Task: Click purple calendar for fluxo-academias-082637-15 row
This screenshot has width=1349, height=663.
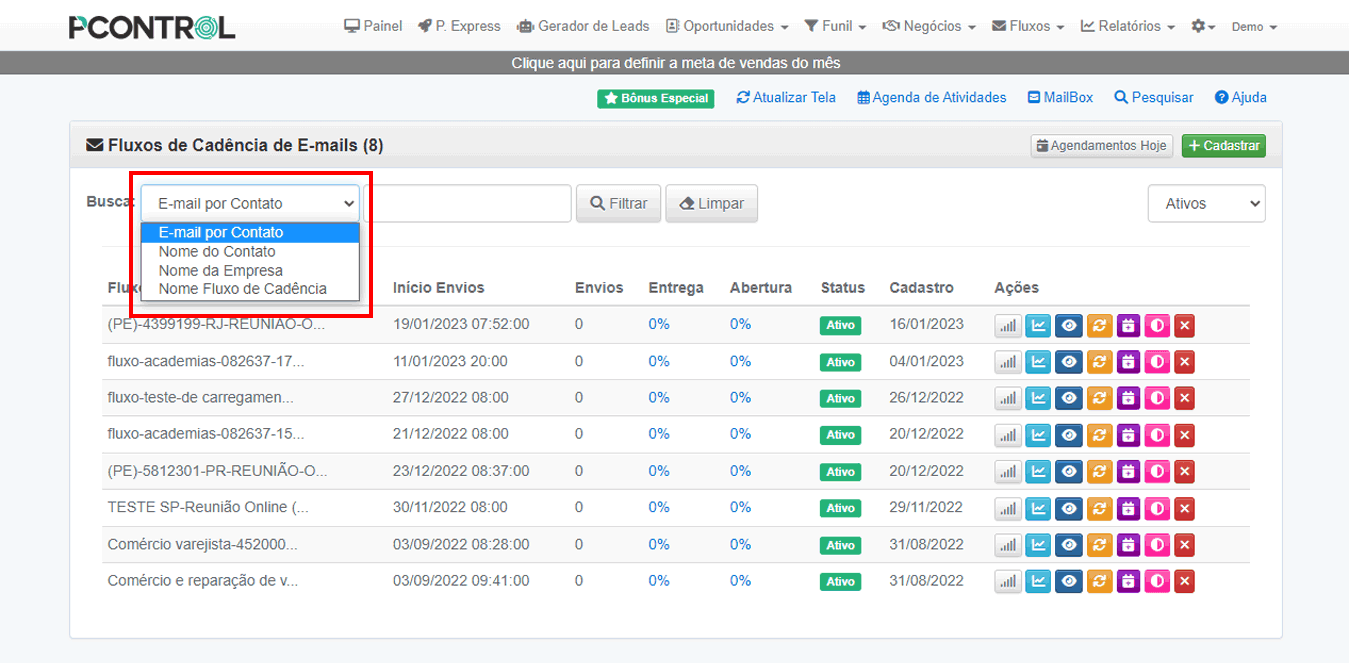Action: 1128,435
